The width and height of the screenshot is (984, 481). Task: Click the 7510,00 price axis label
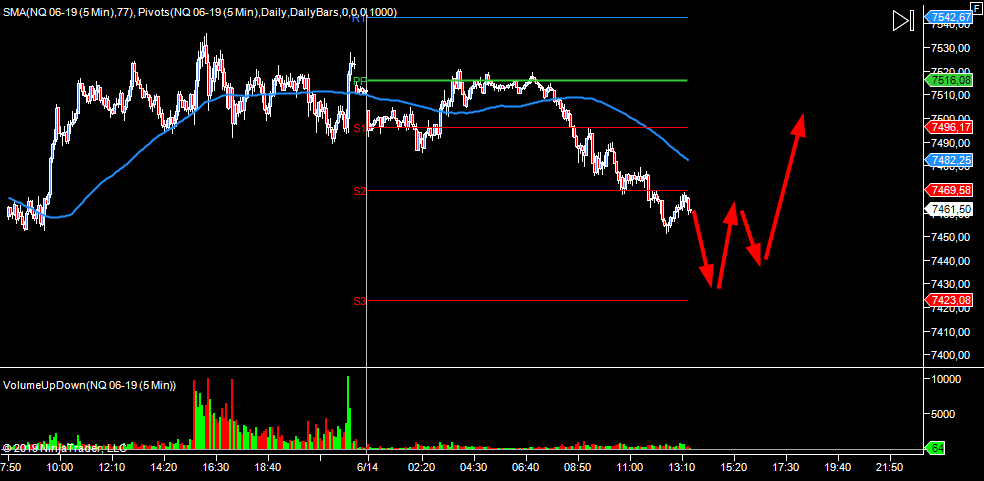953,95
